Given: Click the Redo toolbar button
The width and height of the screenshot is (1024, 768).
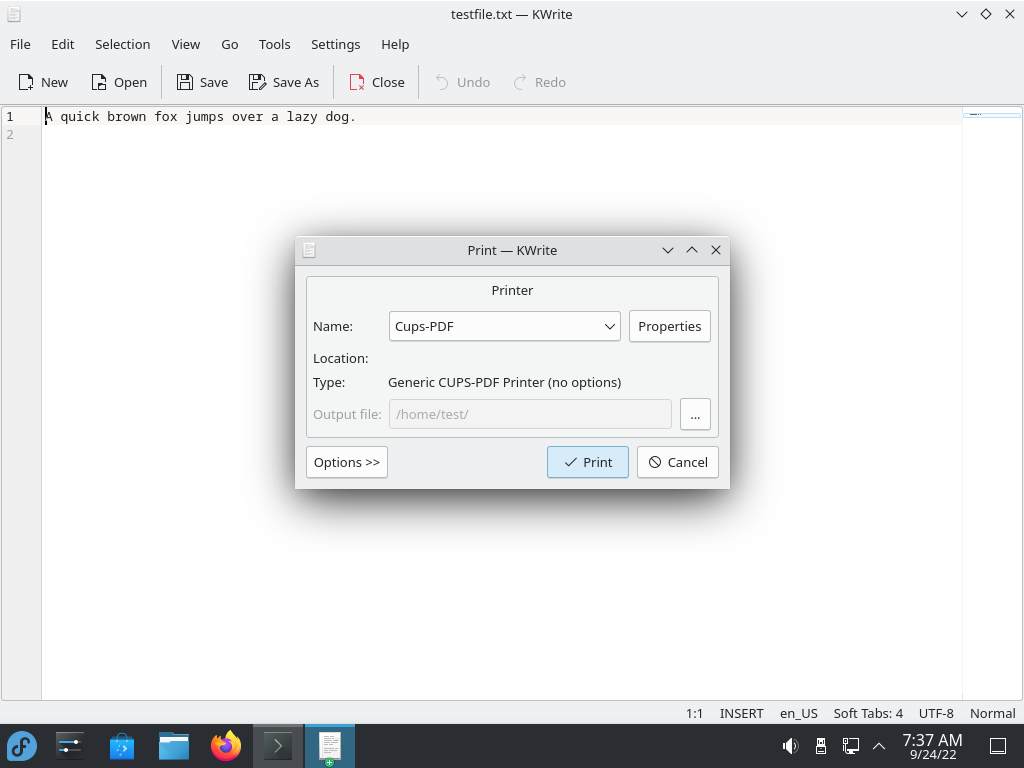Looking at the screenshot, I should point(539,82).
